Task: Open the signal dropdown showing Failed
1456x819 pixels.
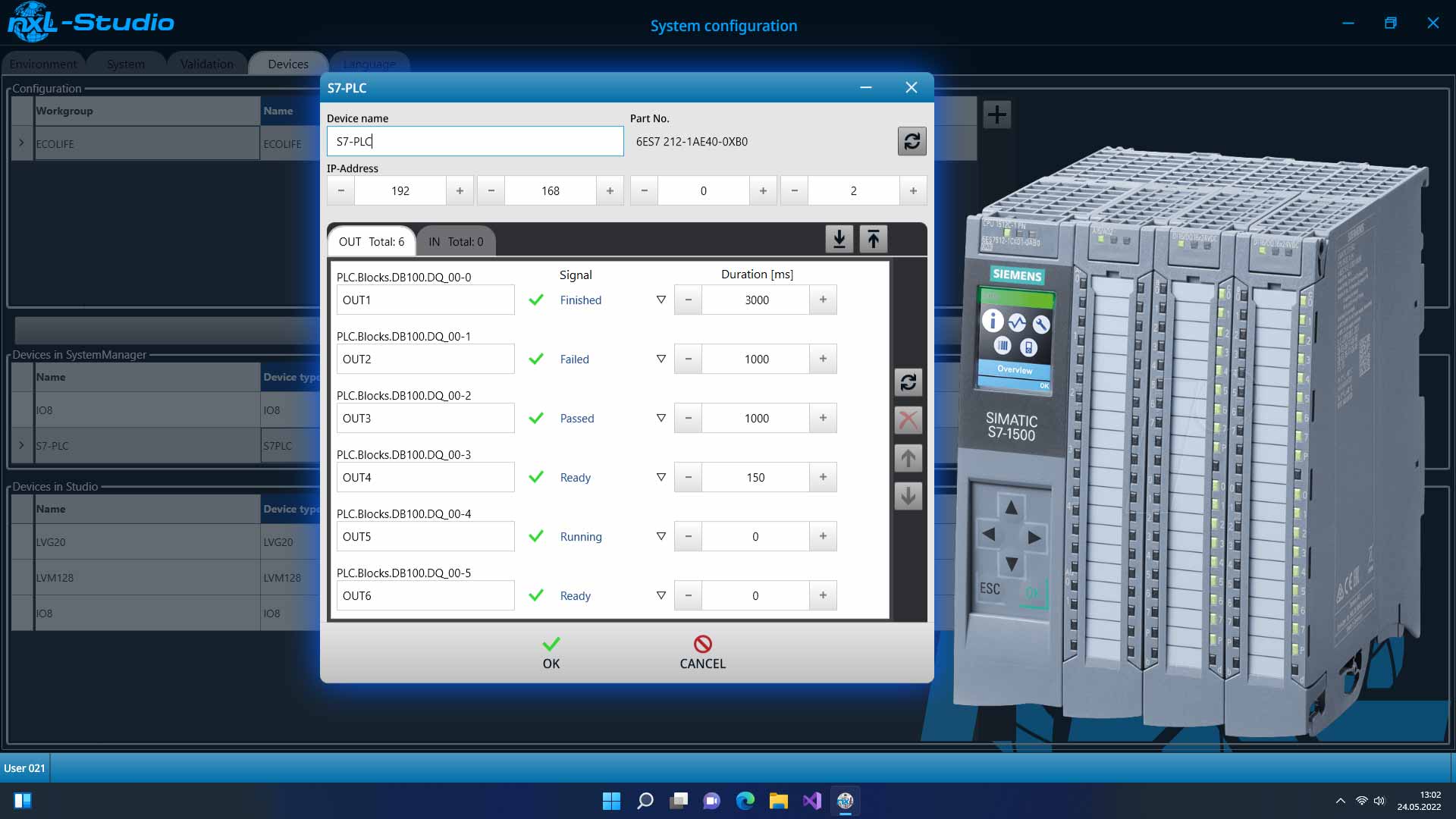Action: click(661, 359)
